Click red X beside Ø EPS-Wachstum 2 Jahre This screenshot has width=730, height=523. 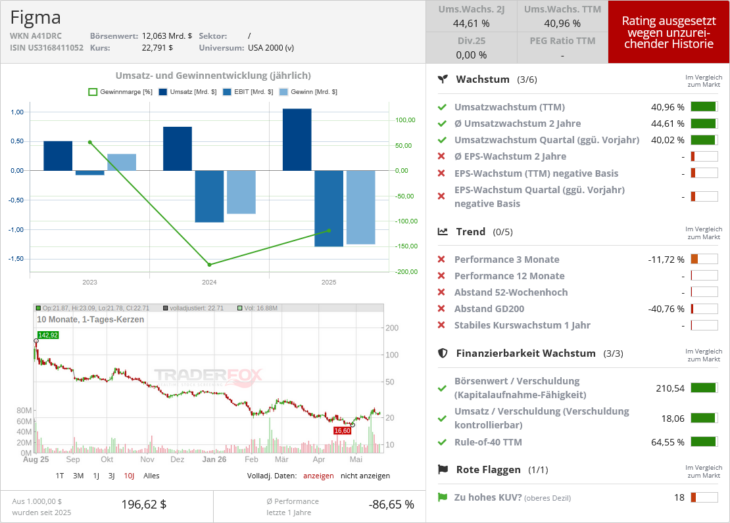click(x=441, y=156)
